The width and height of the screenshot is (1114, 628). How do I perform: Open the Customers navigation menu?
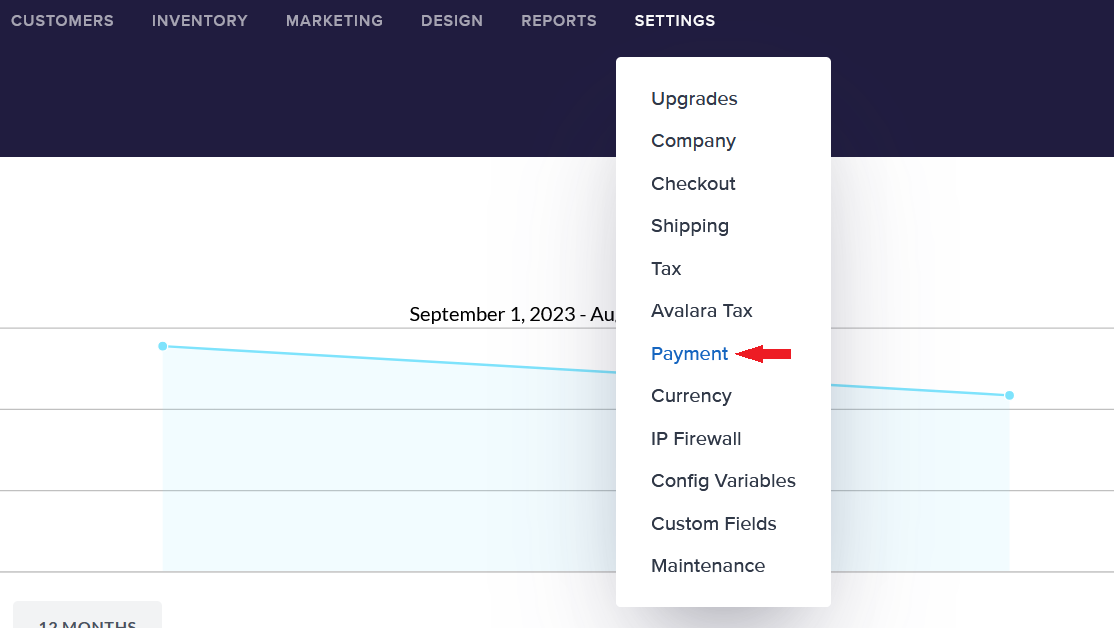point(62,21)
